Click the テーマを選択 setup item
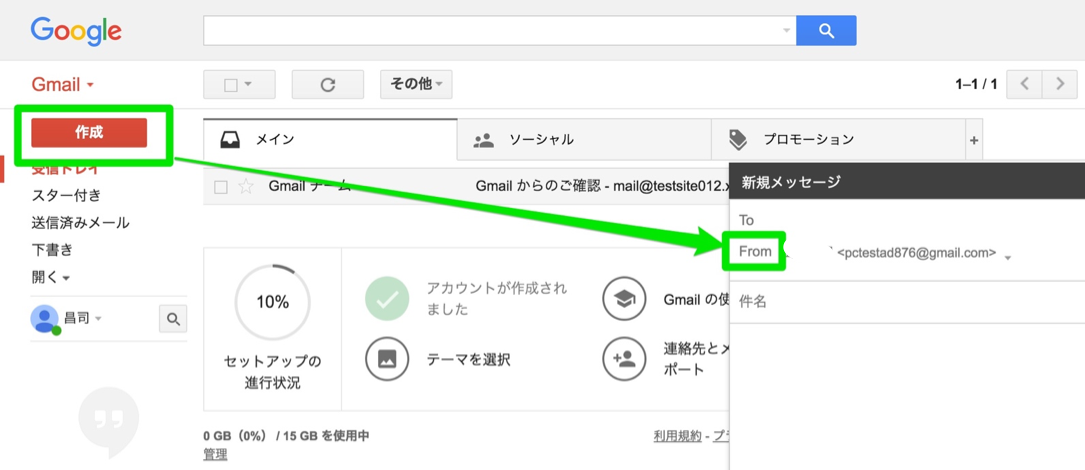The height and width of the screenshot is (470, 1085). coord(468,359)
